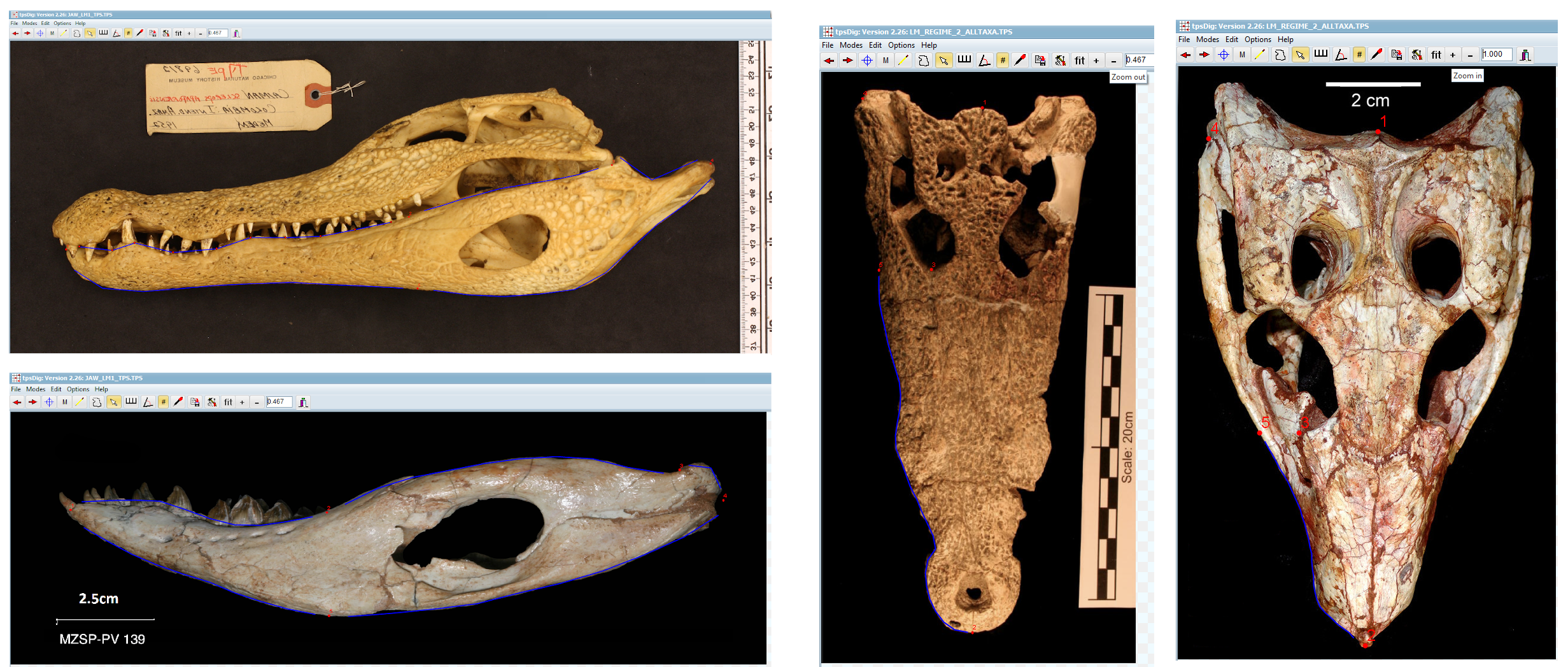This screenshot has height=667, width=1568.
Task: Go to previous specimen in the 2 cm skull window
Action: (1185, 55)
